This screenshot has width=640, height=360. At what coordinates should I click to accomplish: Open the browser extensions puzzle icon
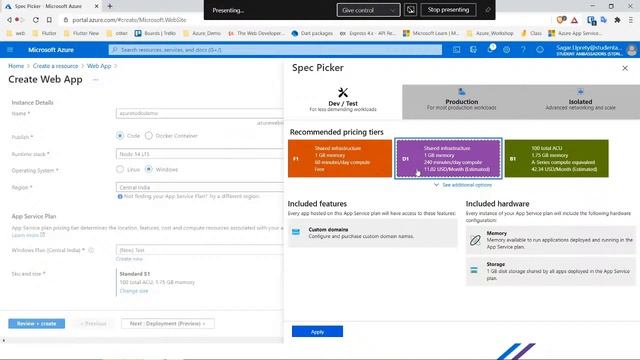click(617, 20)
